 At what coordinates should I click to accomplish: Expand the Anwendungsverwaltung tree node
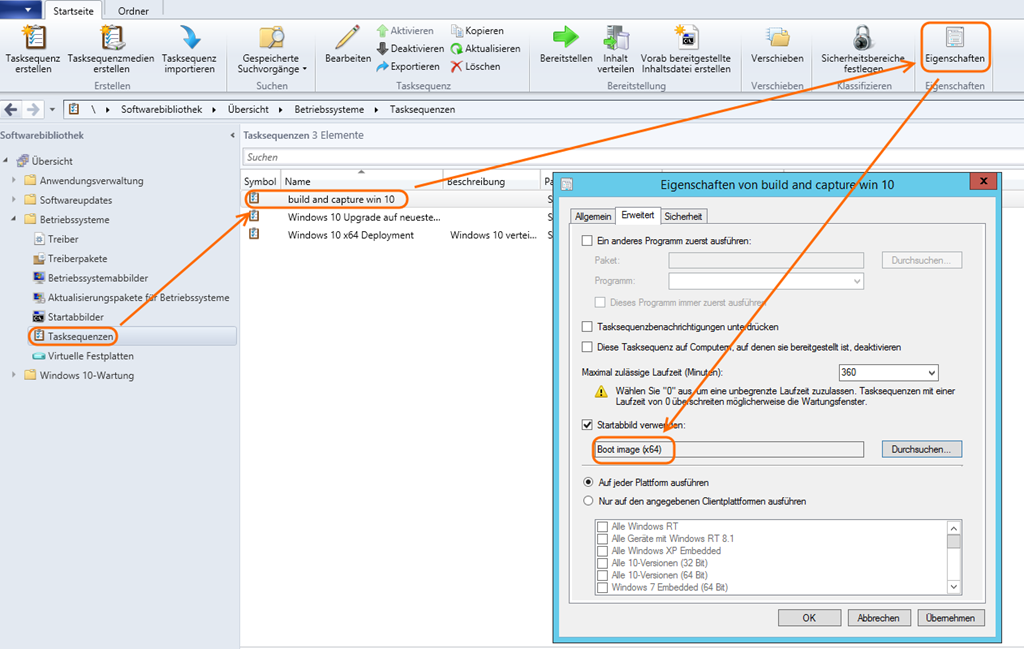(14, 181)
